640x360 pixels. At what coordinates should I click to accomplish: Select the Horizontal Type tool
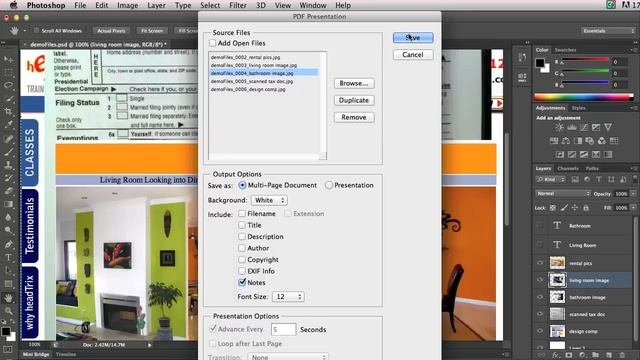8,257
